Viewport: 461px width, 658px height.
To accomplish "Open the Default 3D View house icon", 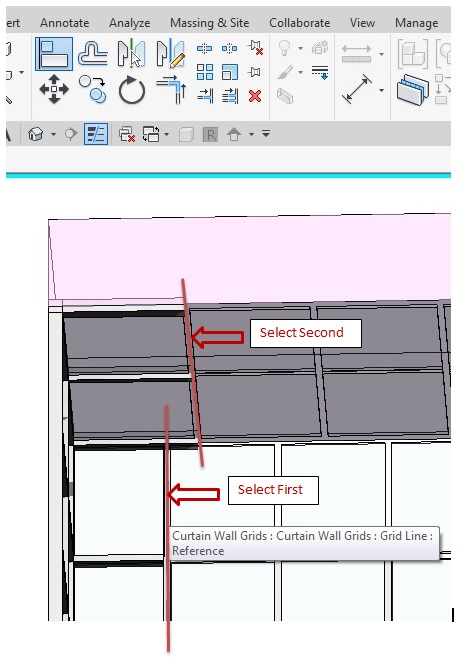I will 36,134.
